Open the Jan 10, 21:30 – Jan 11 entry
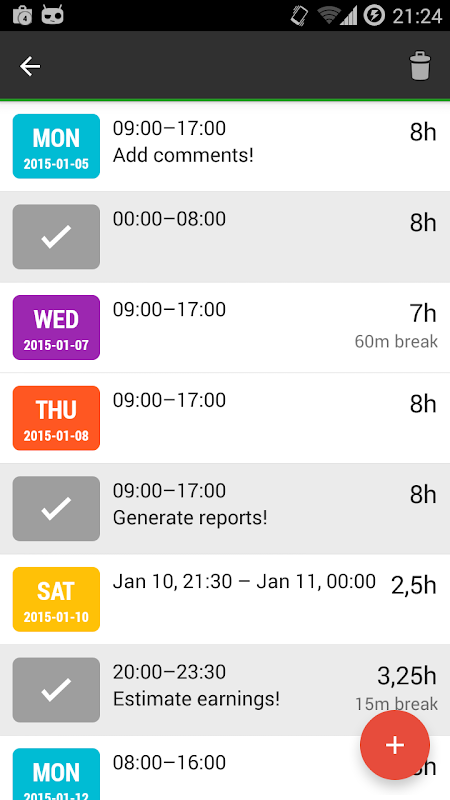Viewport: 450px width, 800px height. coord(225,599)
